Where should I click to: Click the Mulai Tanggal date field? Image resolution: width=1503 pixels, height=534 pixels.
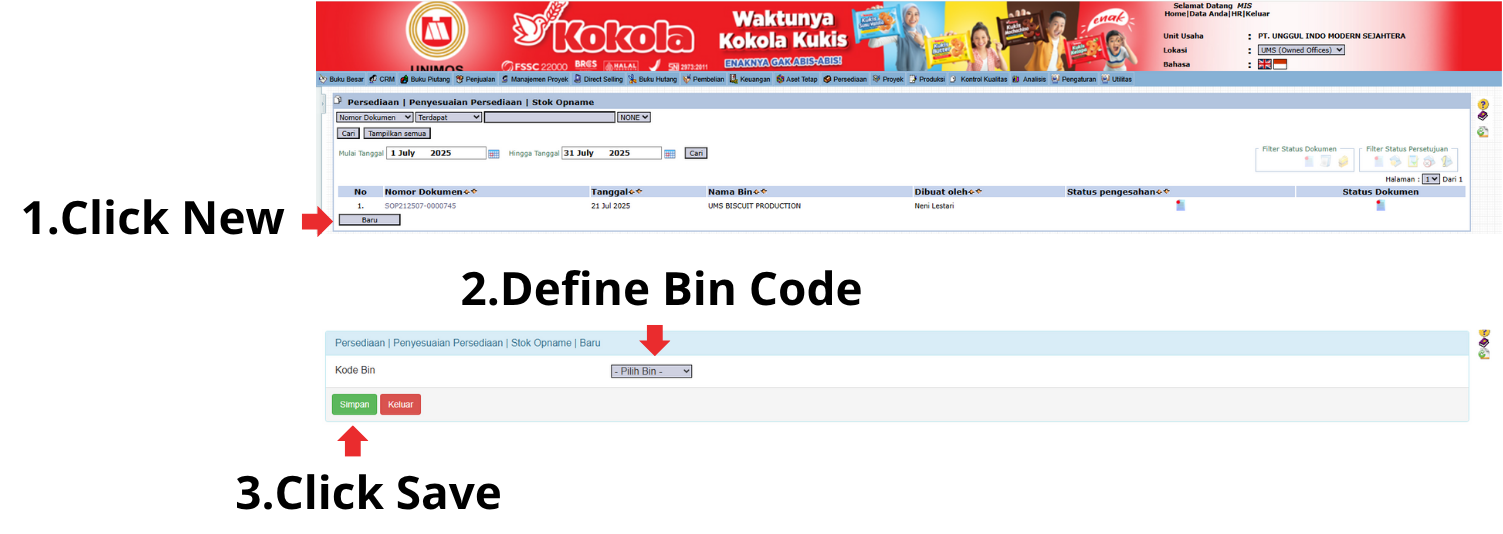click(436, 153)
